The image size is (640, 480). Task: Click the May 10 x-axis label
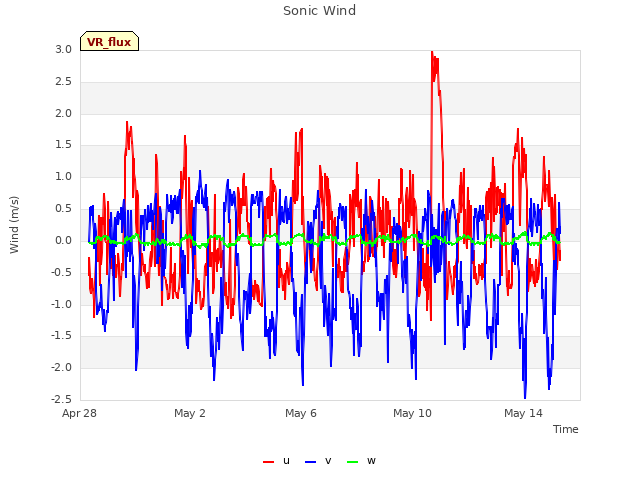[412, 413]
